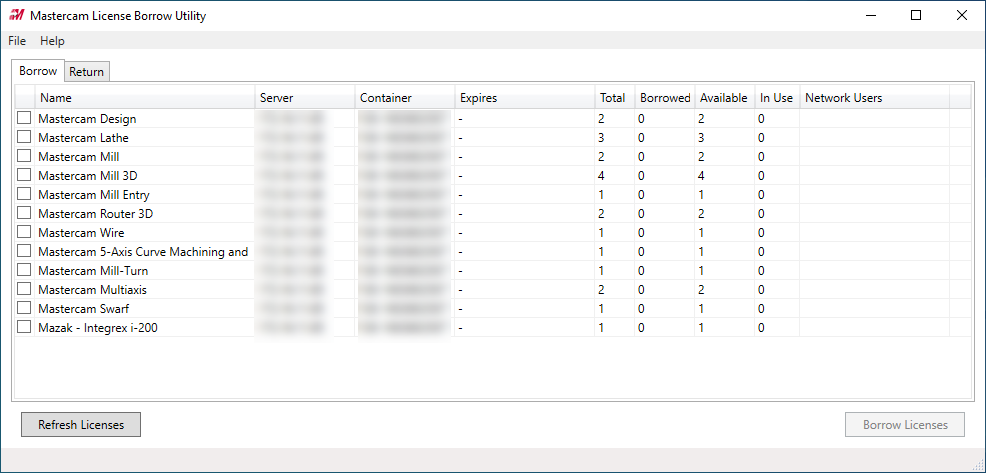Click the 'Mastercam Mill-Turn' name text
The width and height of the screenshot is (986, 473).
coord(93,270)
